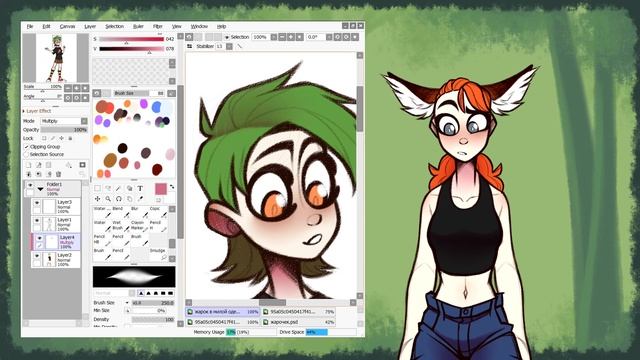This screenshot has height=360, width=640.
Task: Choose the Blur brush preset
Action: coord(139,212)
